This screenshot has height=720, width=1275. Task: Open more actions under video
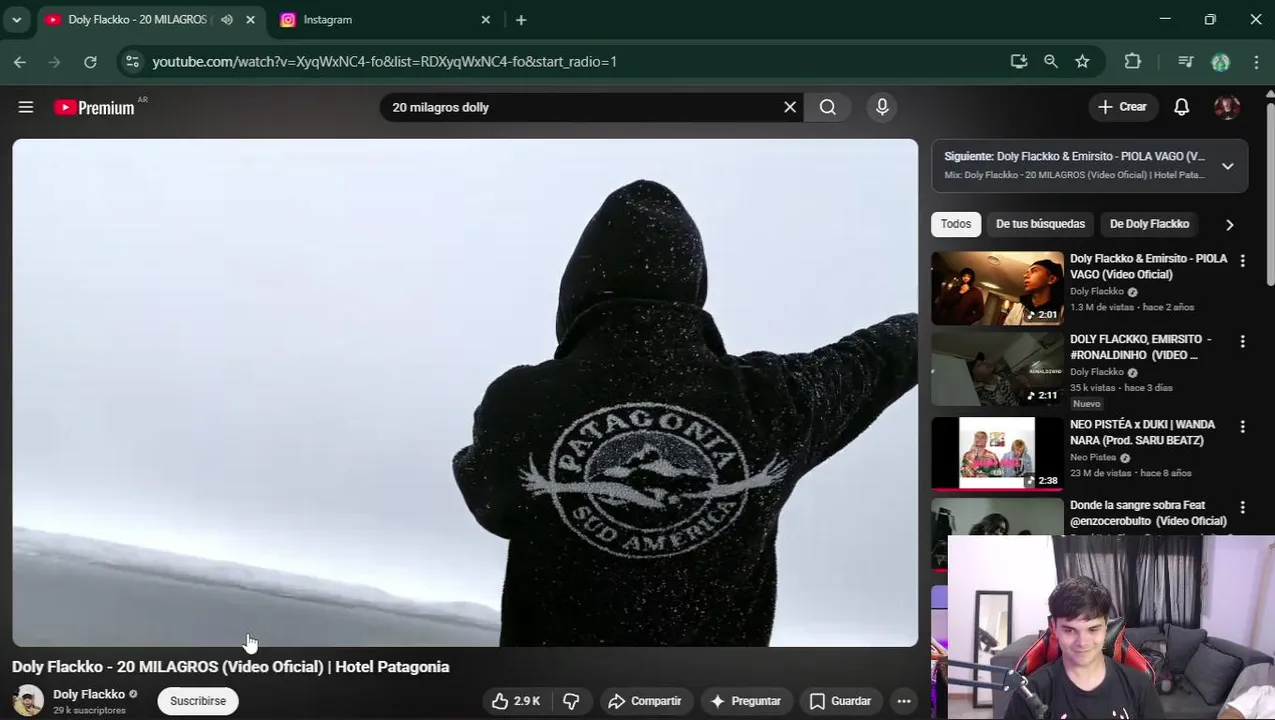tap(904, 701)
